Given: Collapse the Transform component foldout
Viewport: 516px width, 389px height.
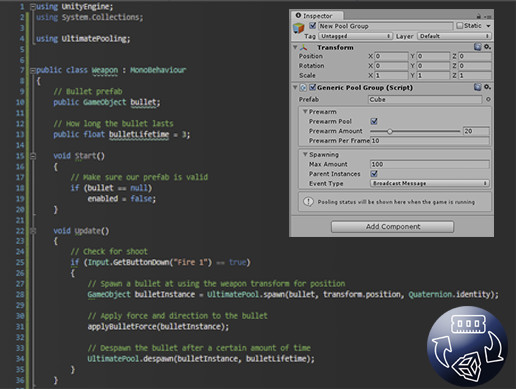Looking at the screenshot, I should (295, 47).
